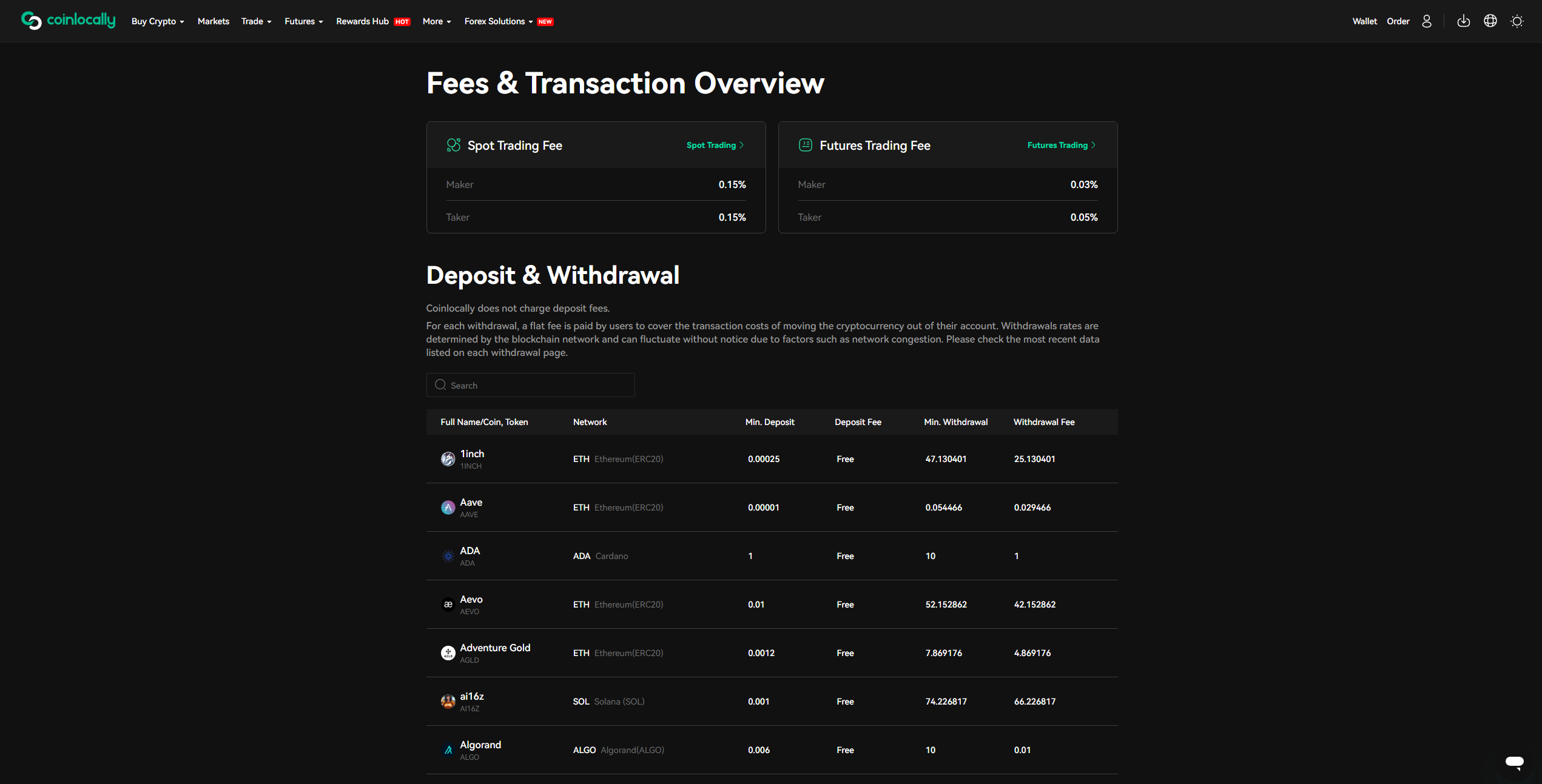Open the Wallet menu
Image resolution: width=1542 pixels, height=784 pixels.
(x=1365, y=21)
